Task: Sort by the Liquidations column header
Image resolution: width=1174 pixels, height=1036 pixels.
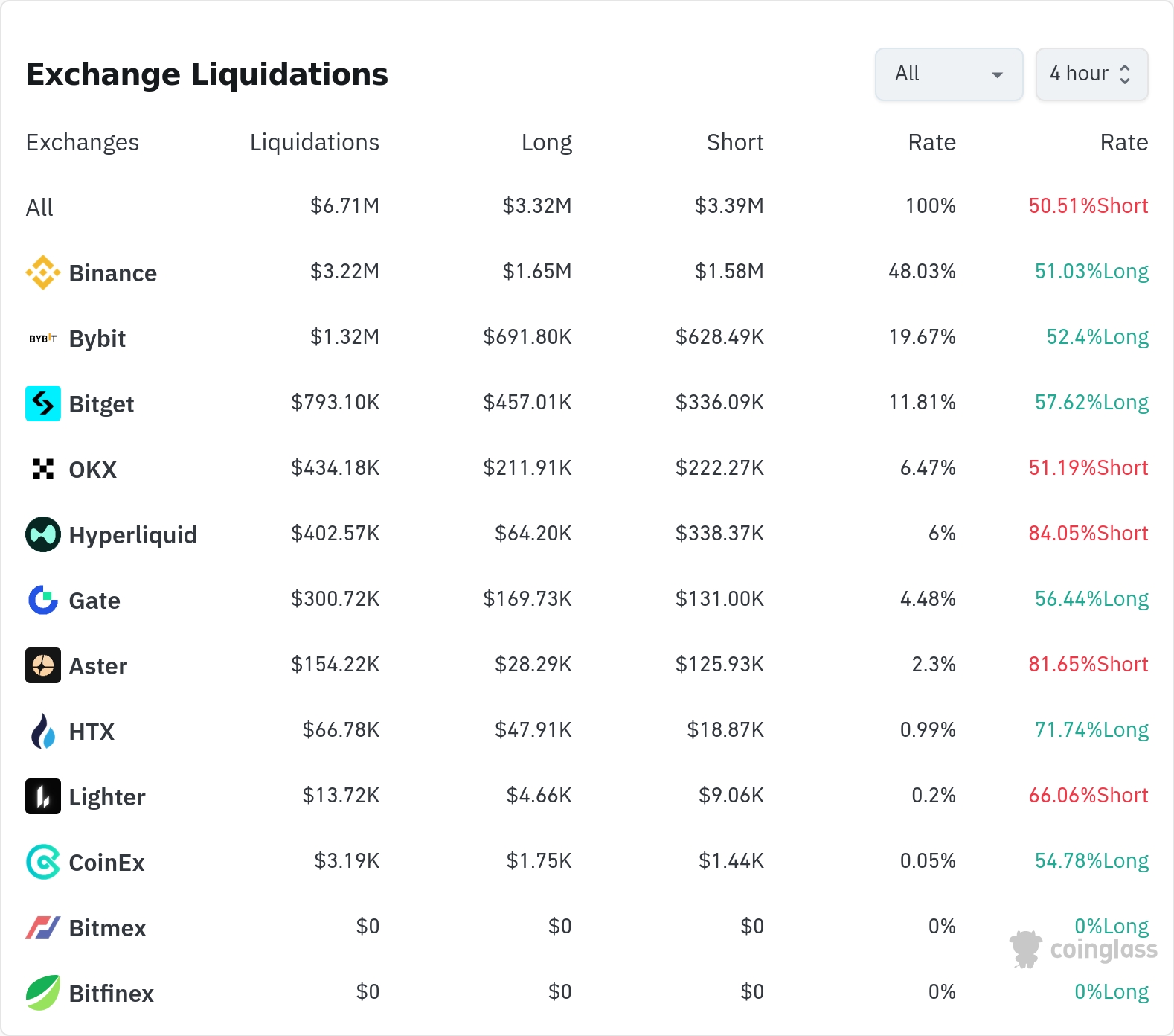Action: tap(314, 142)
